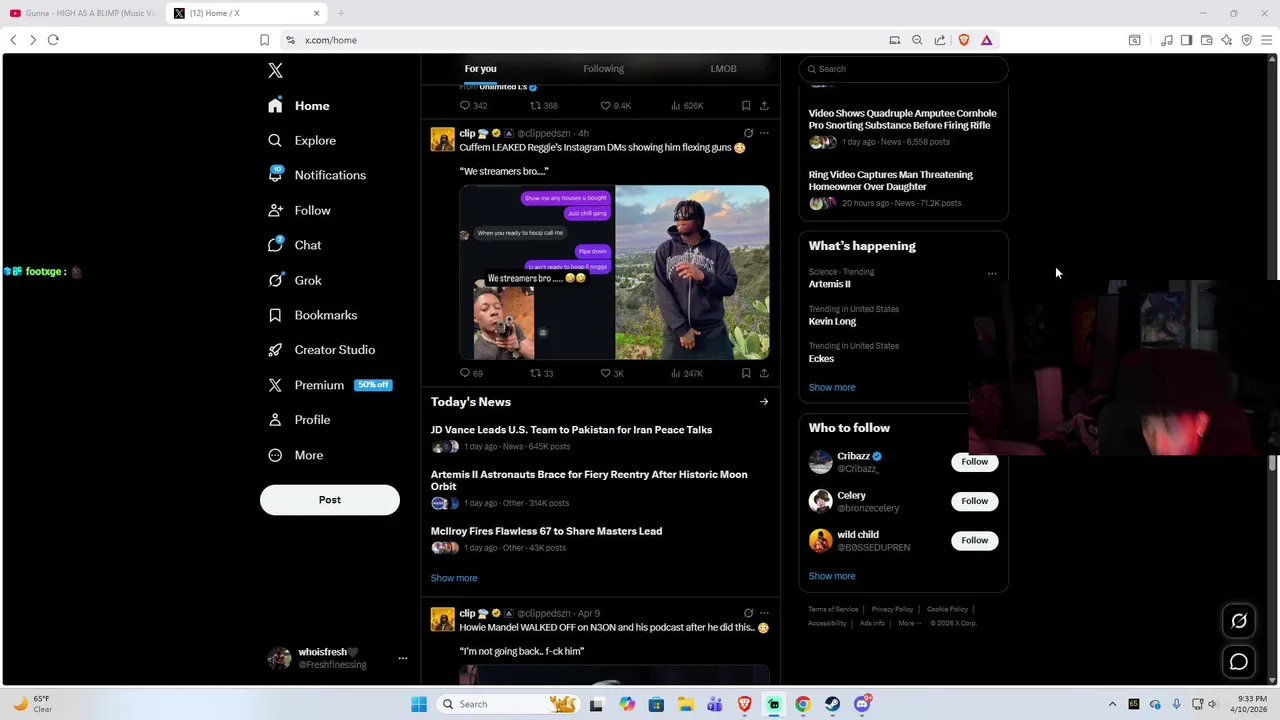Click Show more under Who to follow

[832, 576]
